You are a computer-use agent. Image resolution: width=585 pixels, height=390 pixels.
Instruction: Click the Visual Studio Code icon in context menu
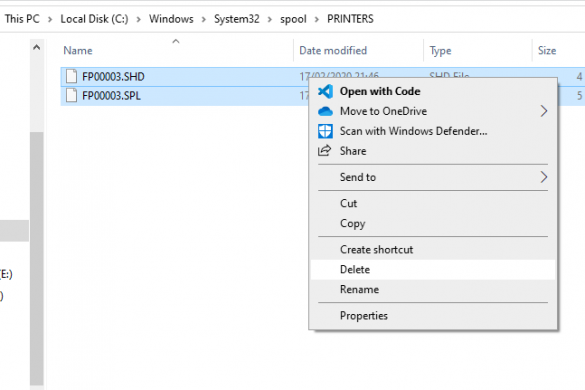pyautogui.click(x=325, y=91)
